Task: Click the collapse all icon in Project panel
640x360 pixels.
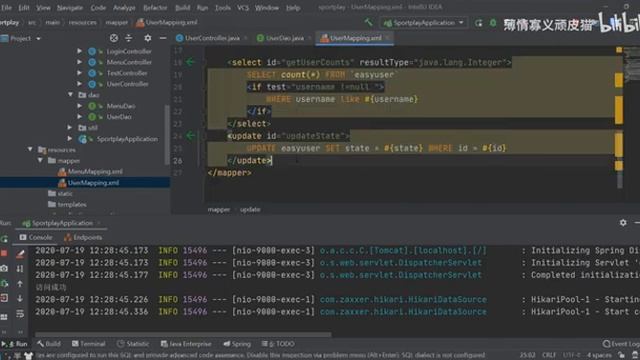Action: (x=129, y=38)
